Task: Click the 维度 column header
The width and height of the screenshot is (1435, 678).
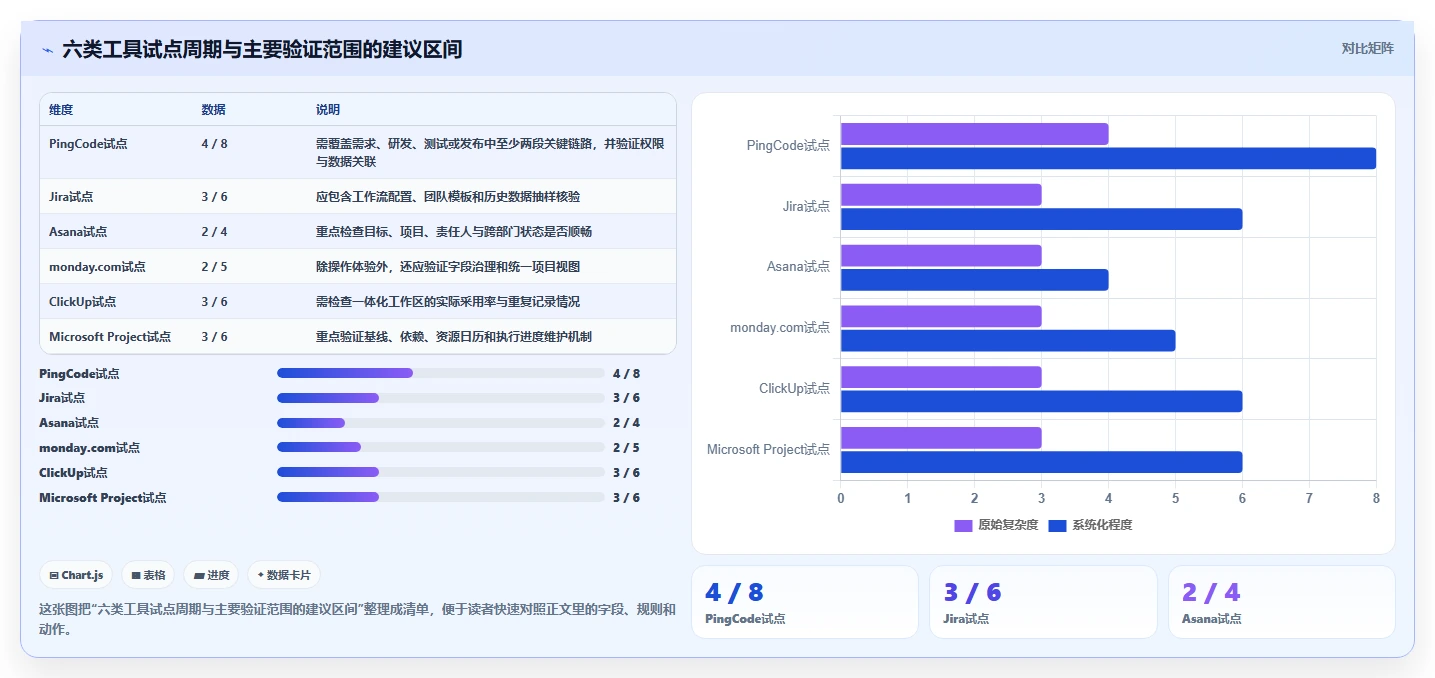Action: click(61, 110)
